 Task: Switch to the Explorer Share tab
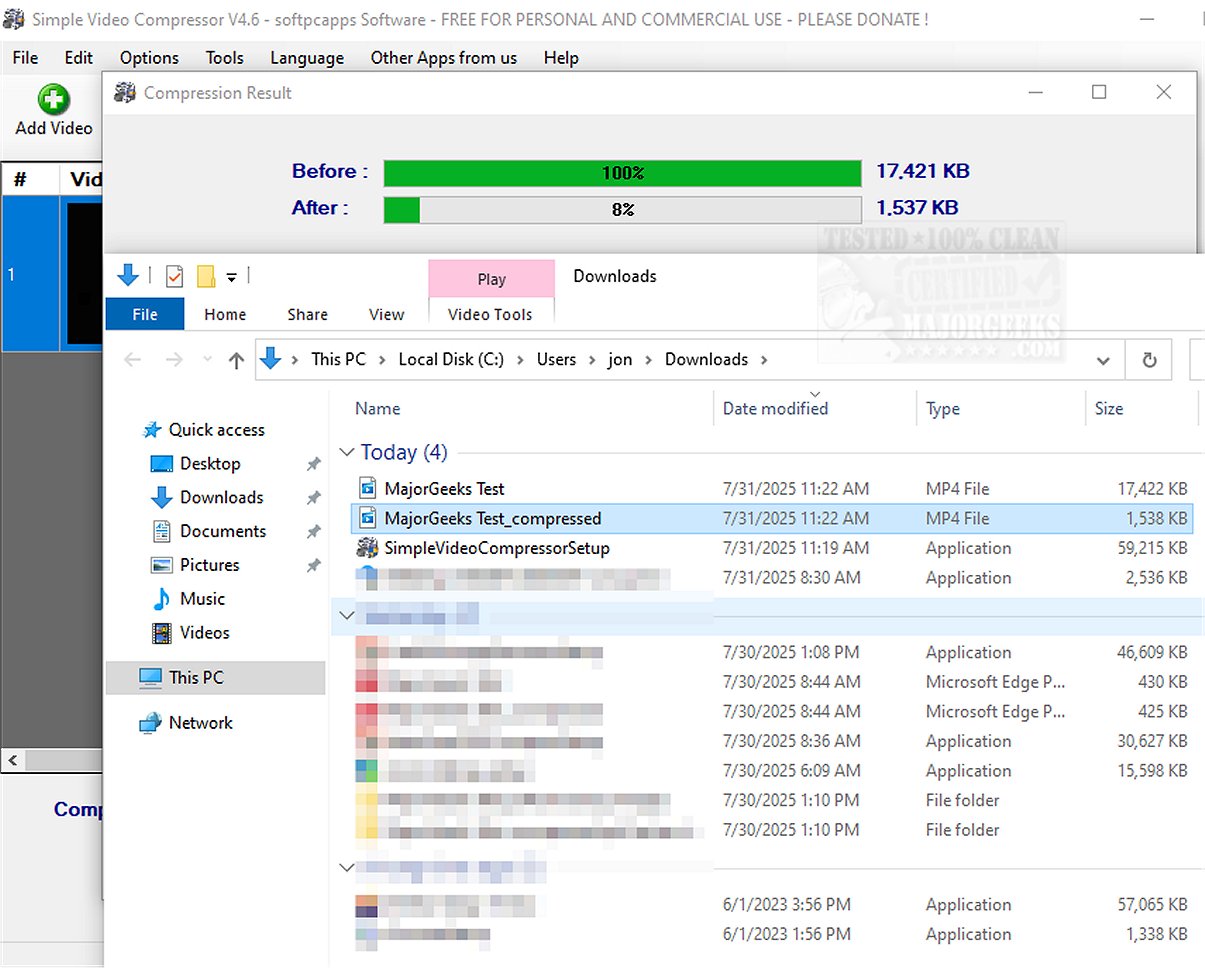click(307, 314)
